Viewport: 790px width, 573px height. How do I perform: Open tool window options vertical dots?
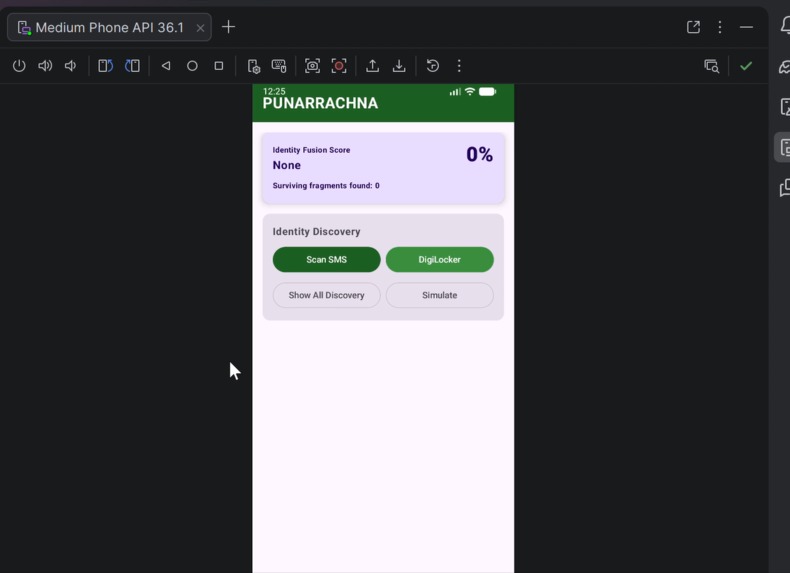point(720,27)
